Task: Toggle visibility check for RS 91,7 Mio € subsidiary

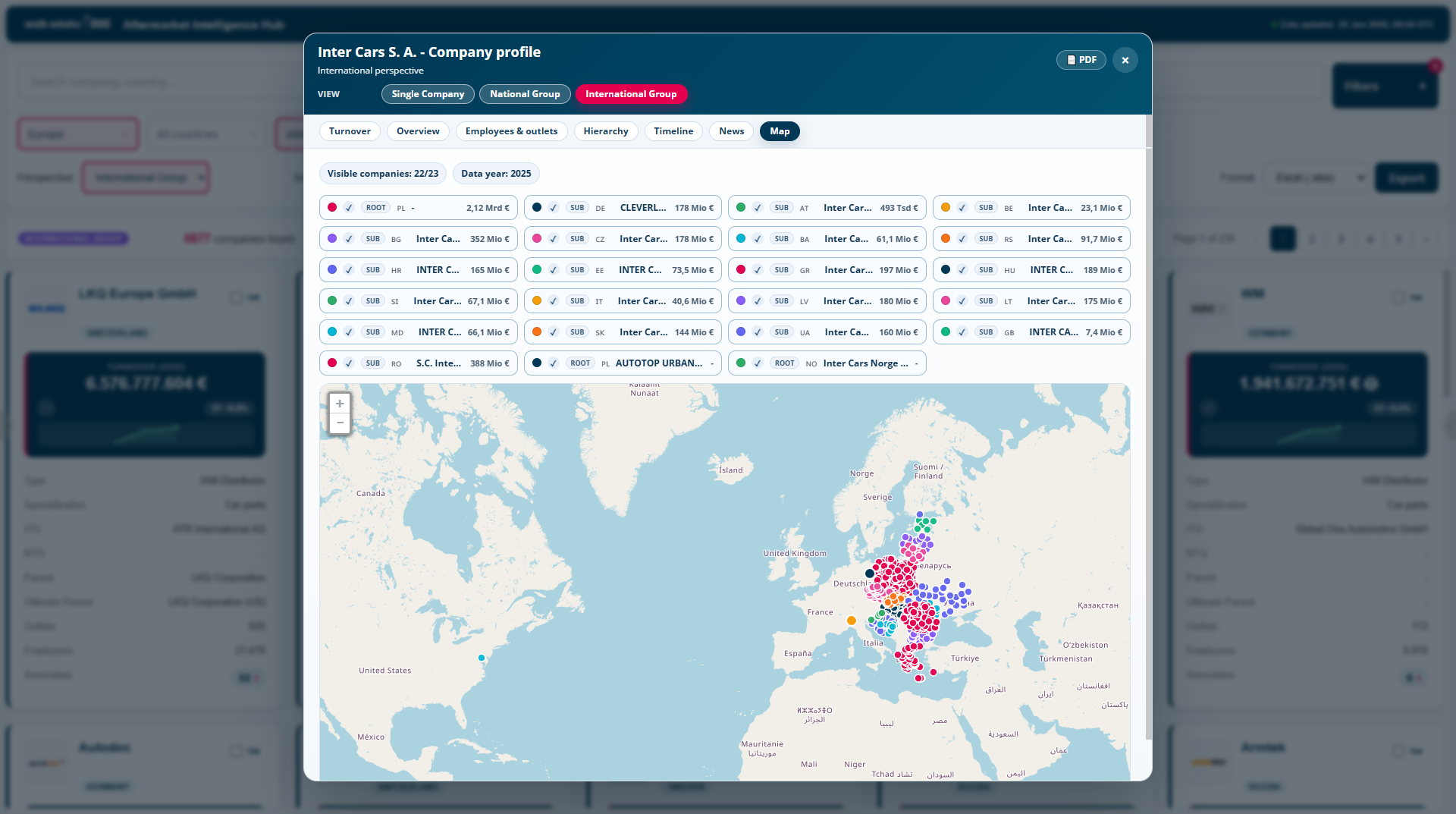Action: tap(962, 239)
